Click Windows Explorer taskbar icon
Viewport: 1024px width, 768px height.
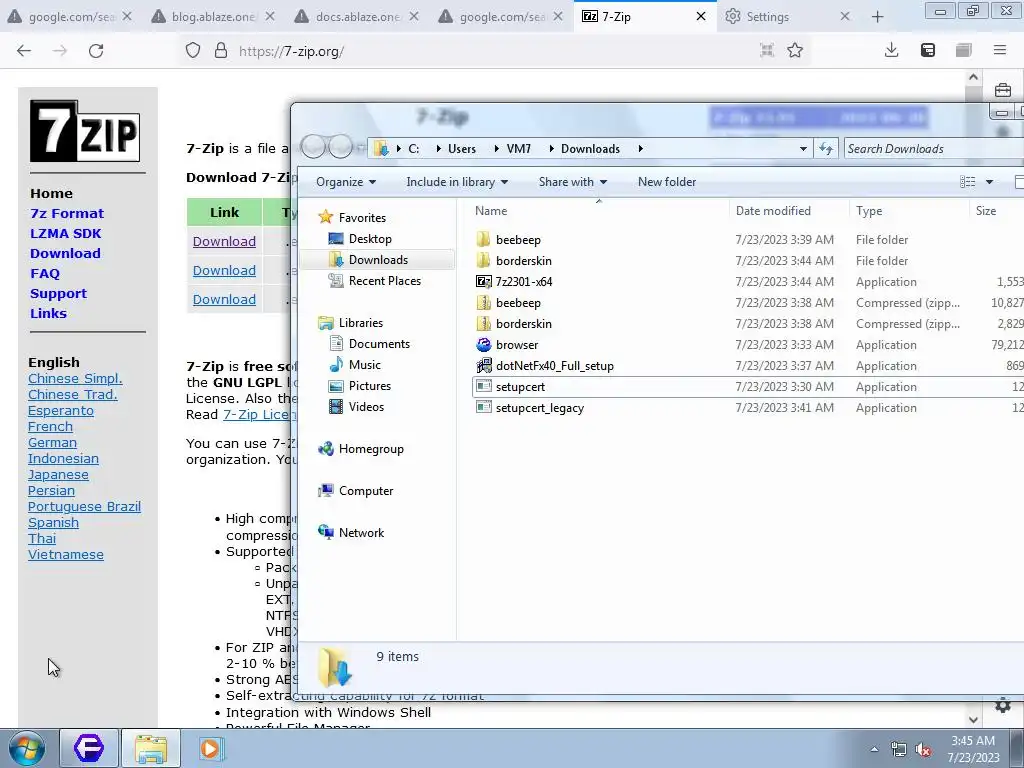(151, 748)
